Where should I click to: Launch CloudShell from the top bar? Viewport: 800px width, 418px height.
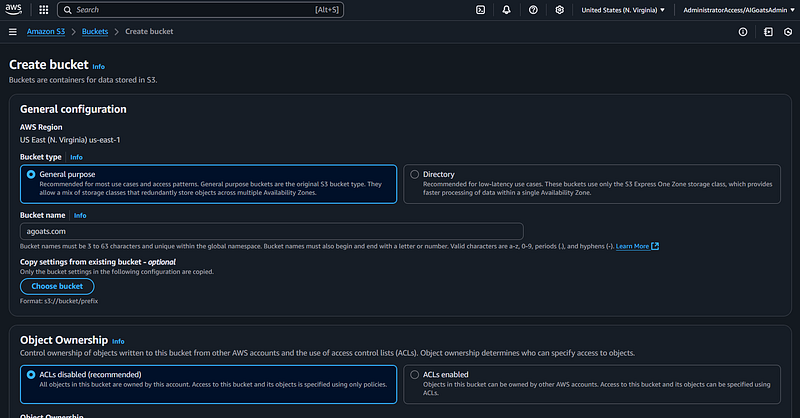click(481, 10)
